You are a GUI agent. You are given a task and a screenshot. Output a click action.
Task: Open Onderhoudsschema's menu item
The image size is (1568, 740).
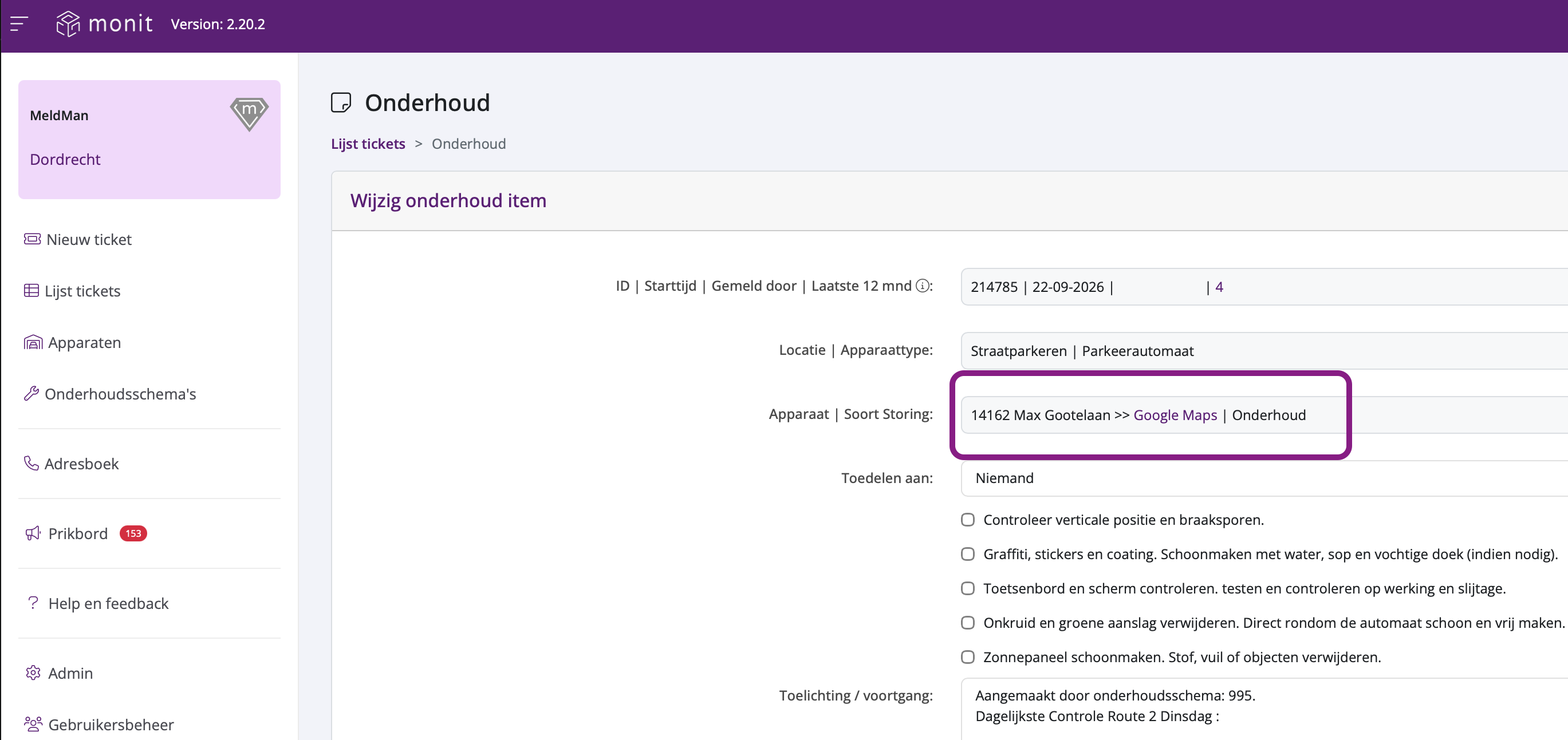pyautogui.click(x=120, y=394)
